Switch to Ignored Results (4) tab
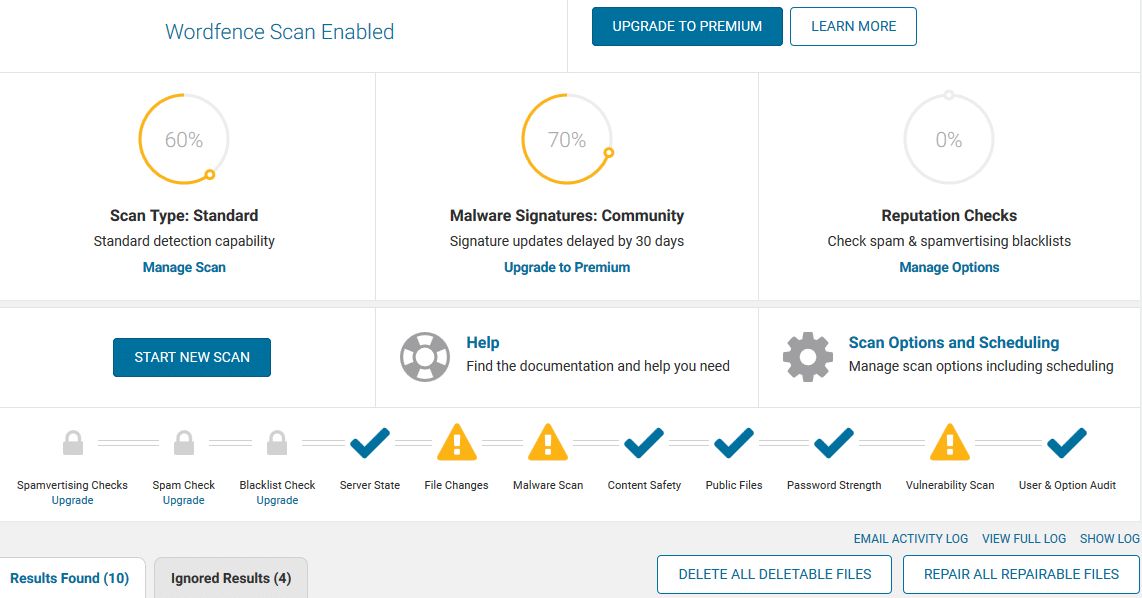 click(231, 578)
